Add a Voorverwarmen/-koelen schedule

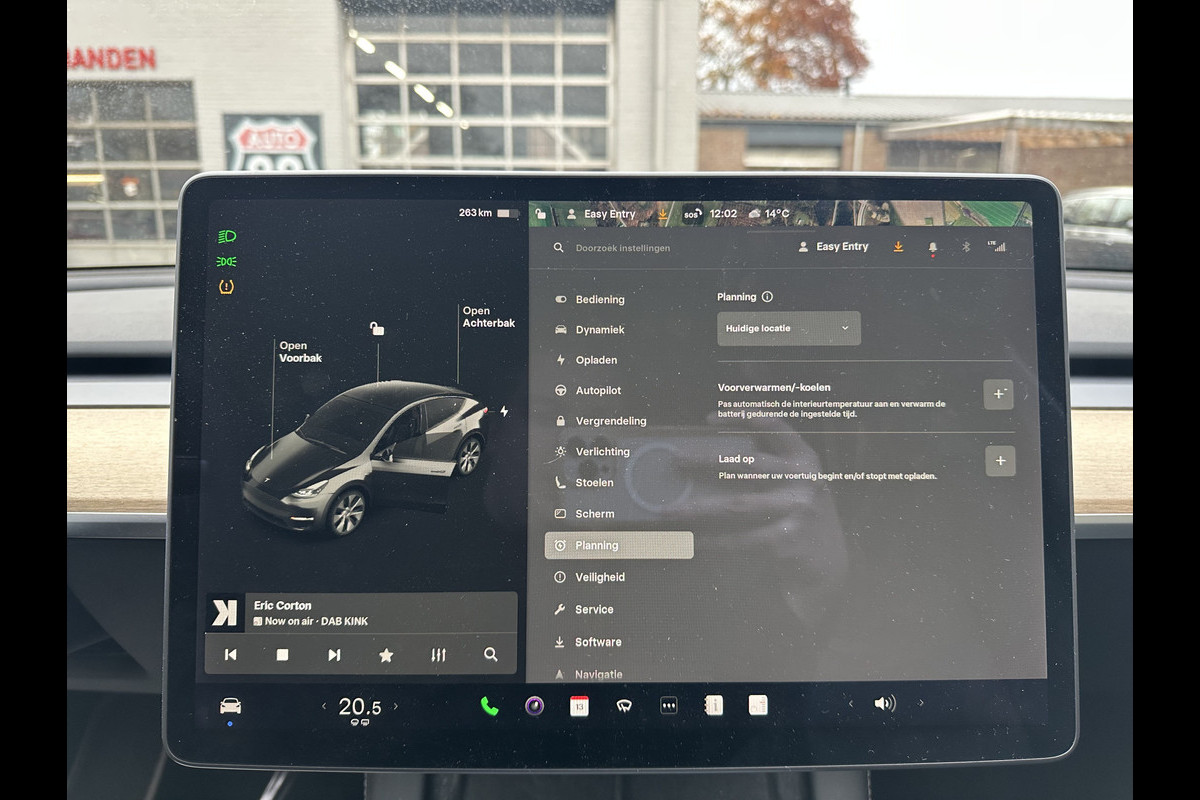pos(998,394)
